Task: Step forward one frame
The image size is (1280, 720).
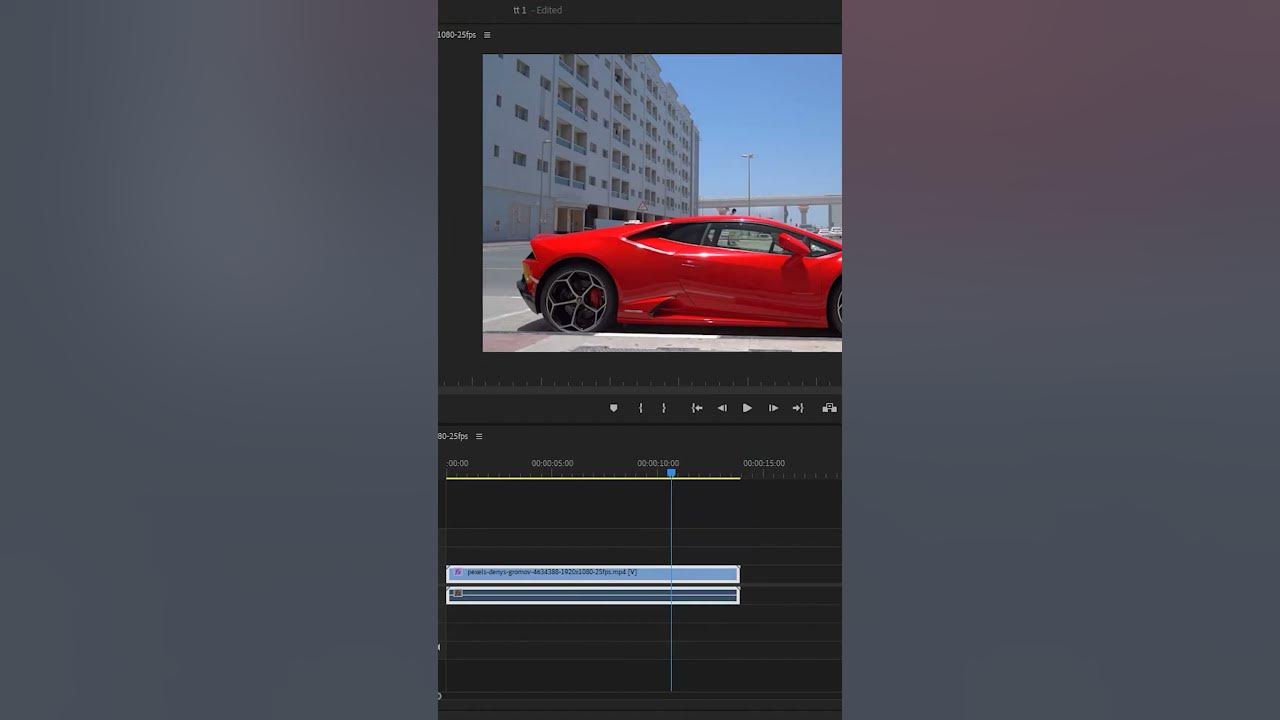Action: coord(773,408)
